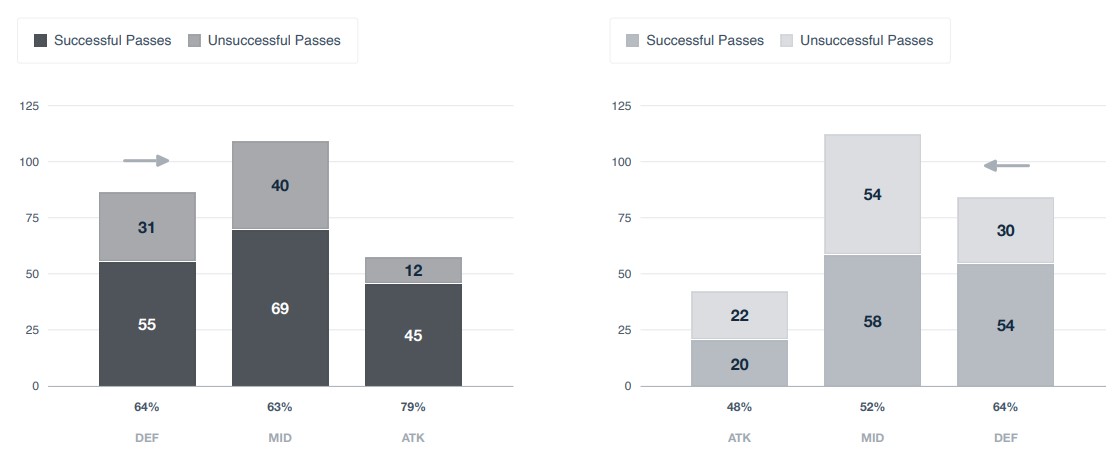Select the bar segment showing 30 passes
This screenshot has height=460, width=1120.
1005,230
